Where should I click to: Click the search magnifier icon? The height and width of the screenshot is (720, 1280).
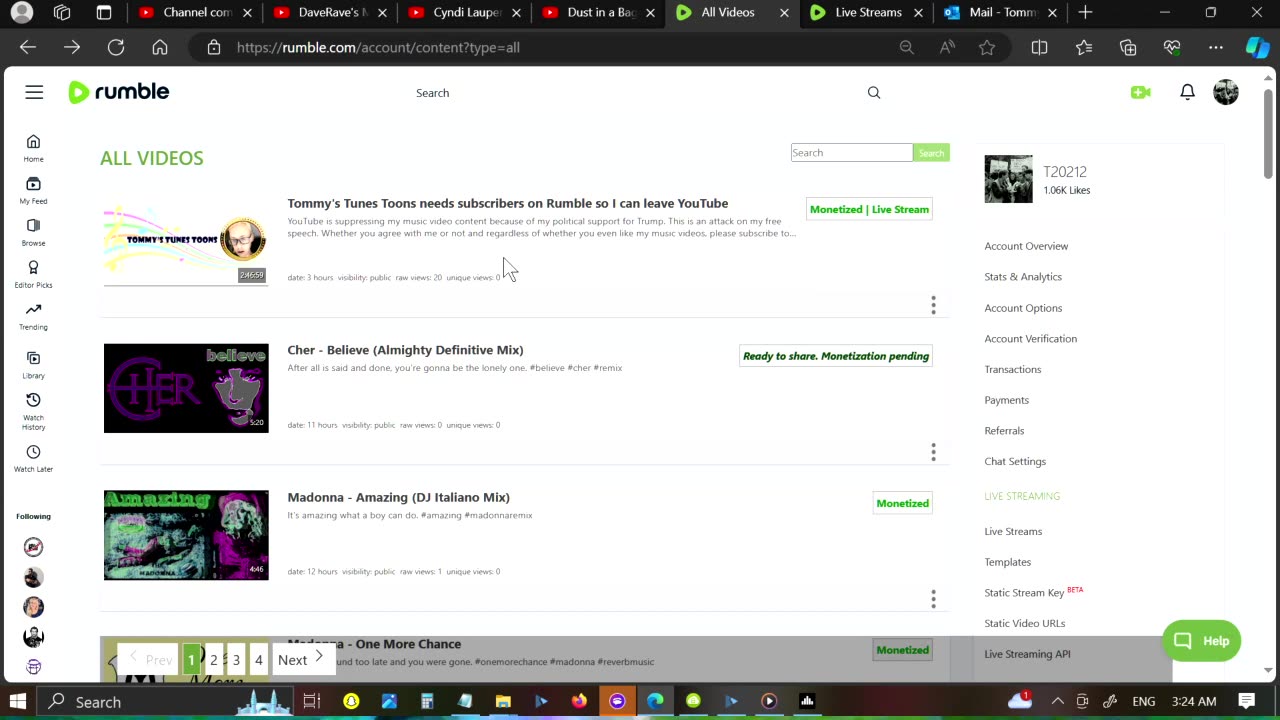click(x=874, y=93)
